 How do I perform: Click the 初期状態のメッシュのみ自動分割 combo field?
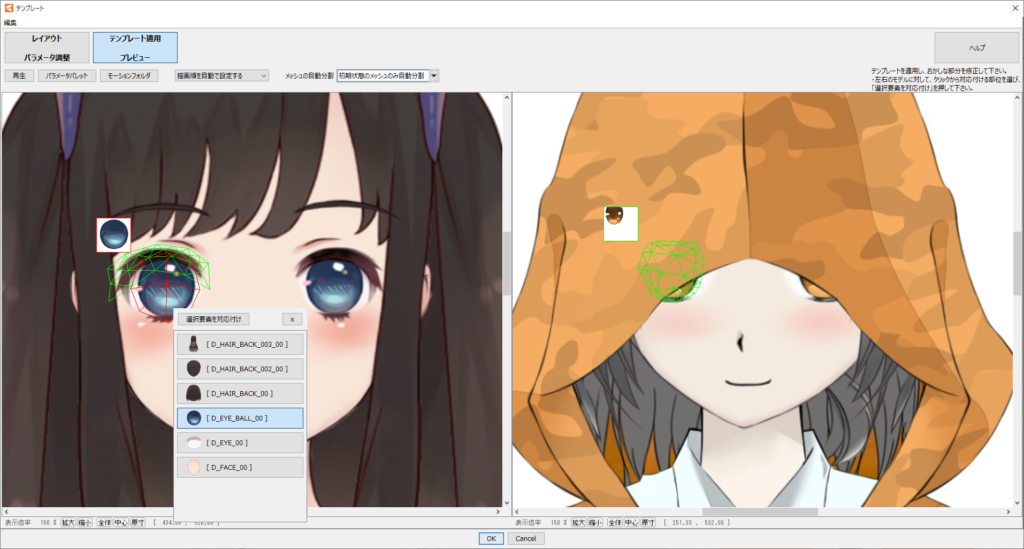tap(383, 76)
